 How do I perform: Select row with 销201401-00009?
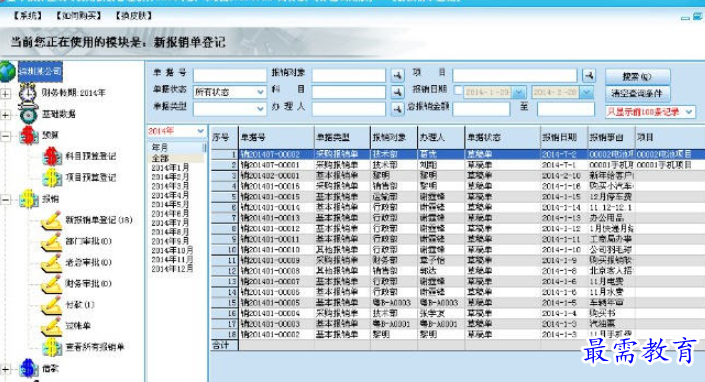[458, 260]
